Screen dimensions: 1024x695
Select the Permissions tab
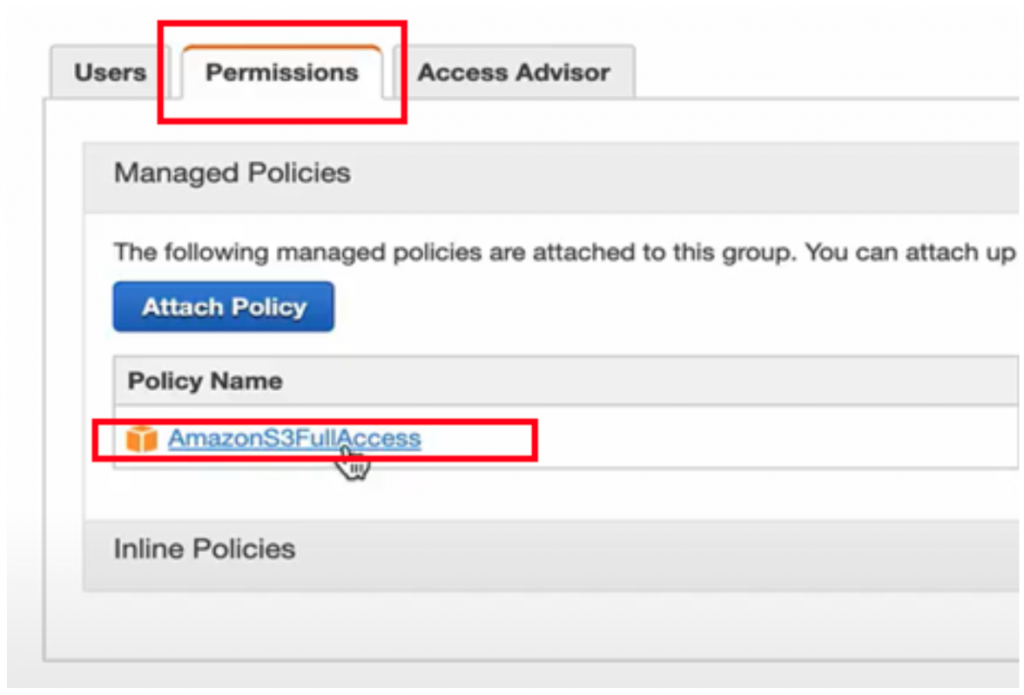point(282,73)
